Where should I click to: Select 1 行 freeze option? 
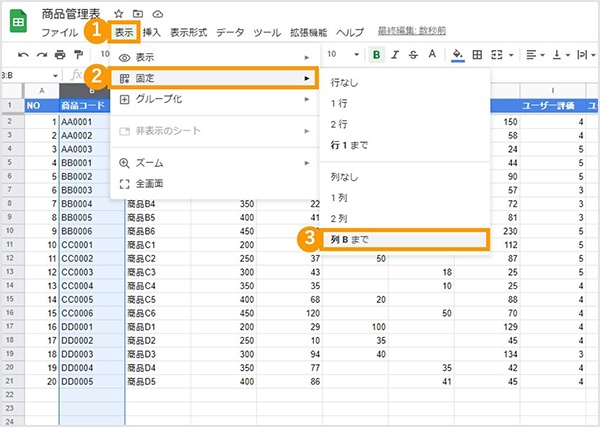click(x=405, y=103)
